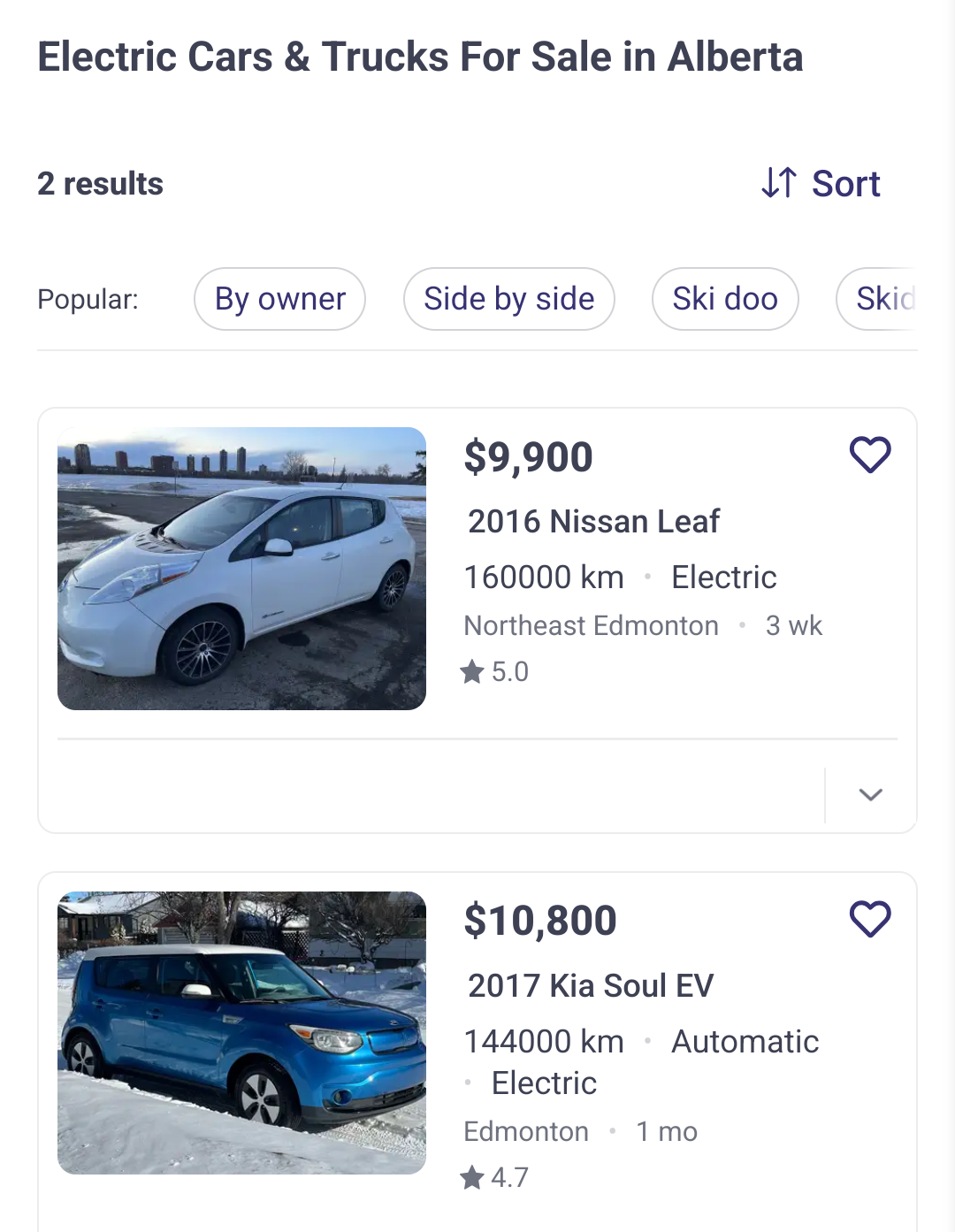This screenshot has height=1232, width=955.
Task: Click the '160000 km' mileage text
Action: click(x=544, y=578)
